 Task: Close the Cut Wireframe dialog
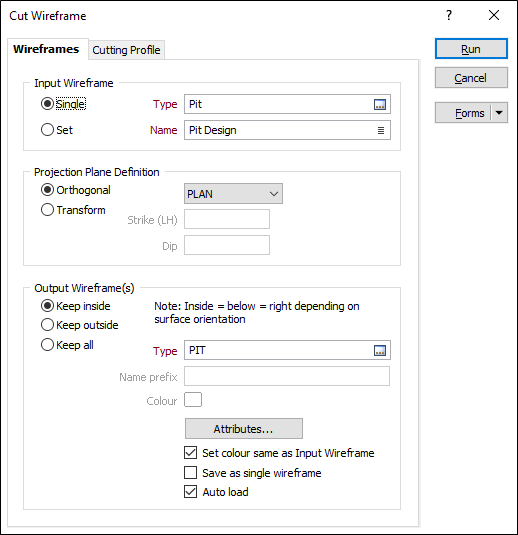[x=494, y=15]
